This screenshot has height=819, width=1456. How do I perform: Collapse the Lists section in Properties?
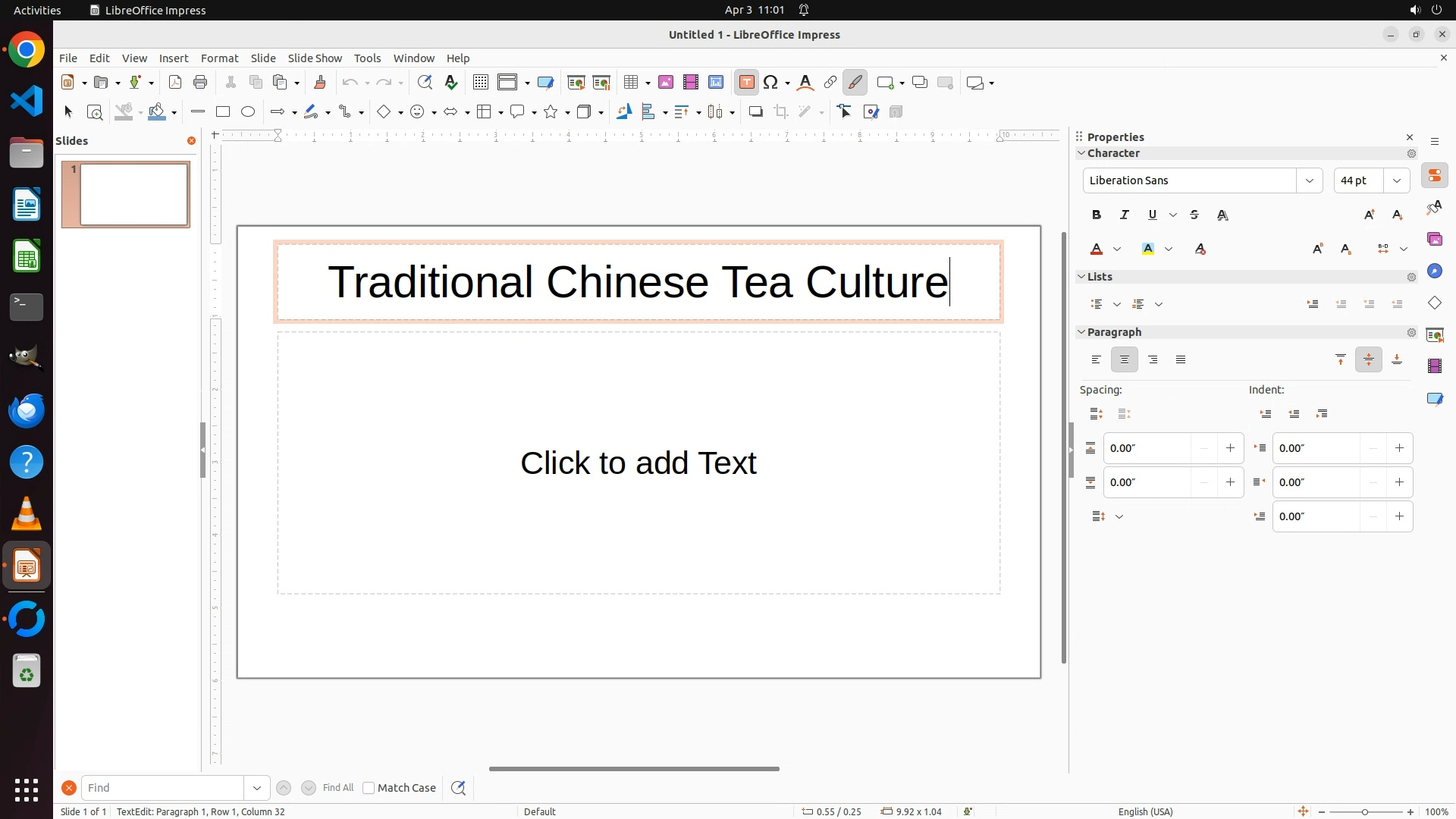click(x=1081, y=277)
